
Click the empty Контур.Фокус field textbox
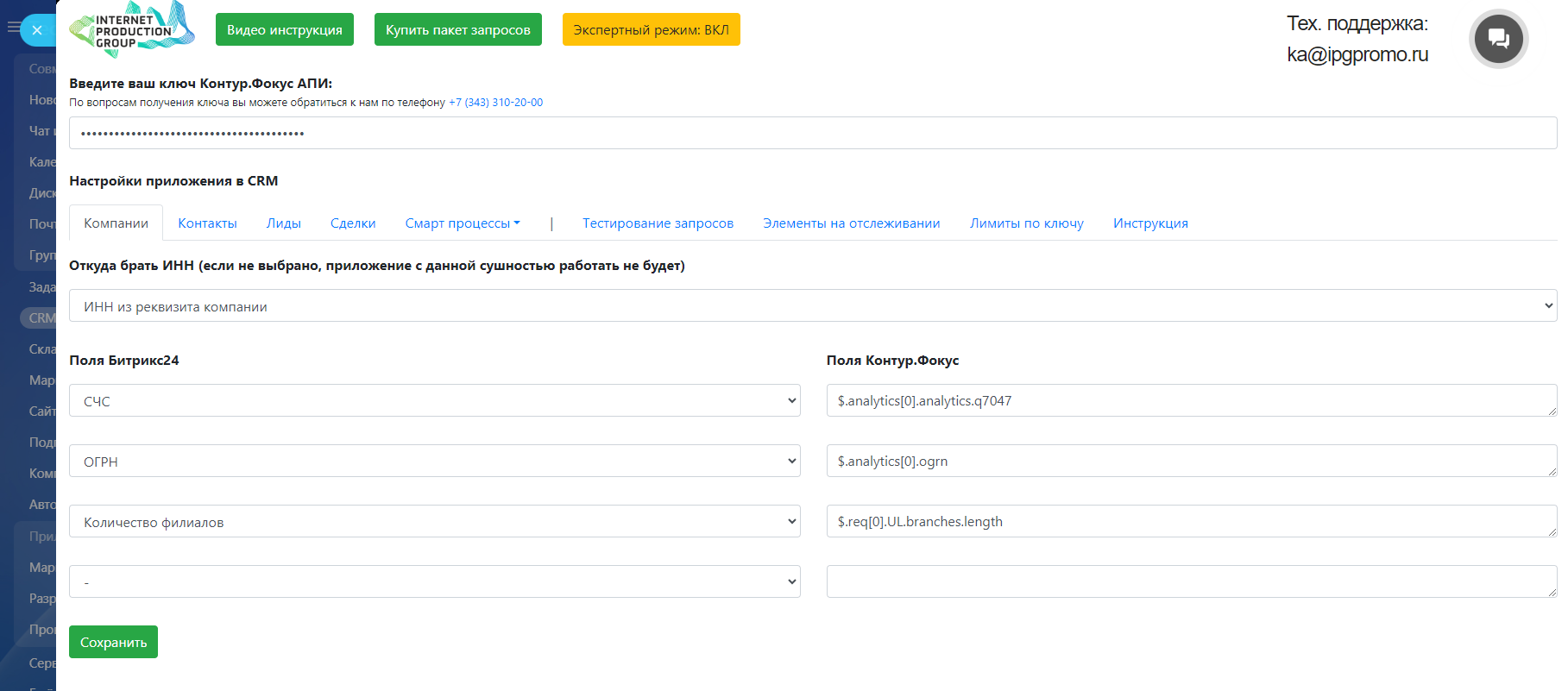point(1191,582)
